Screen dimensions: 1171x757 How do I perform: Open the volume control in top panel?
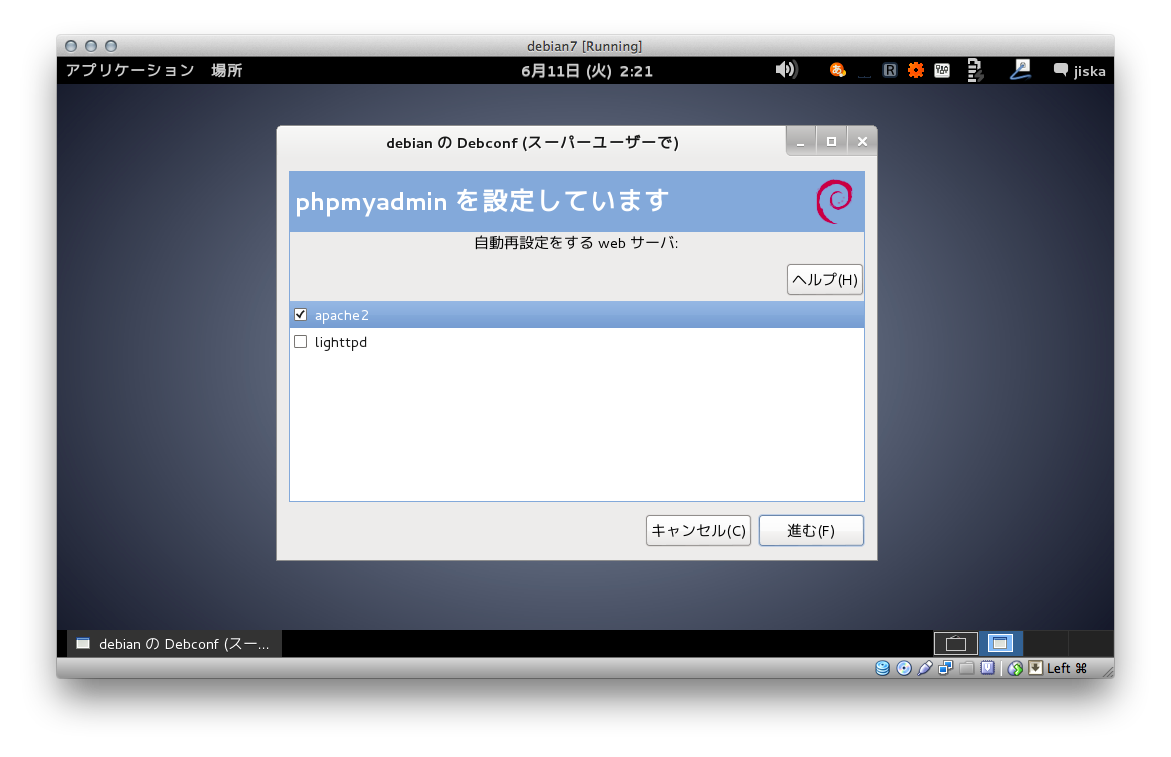click(786, 70)
